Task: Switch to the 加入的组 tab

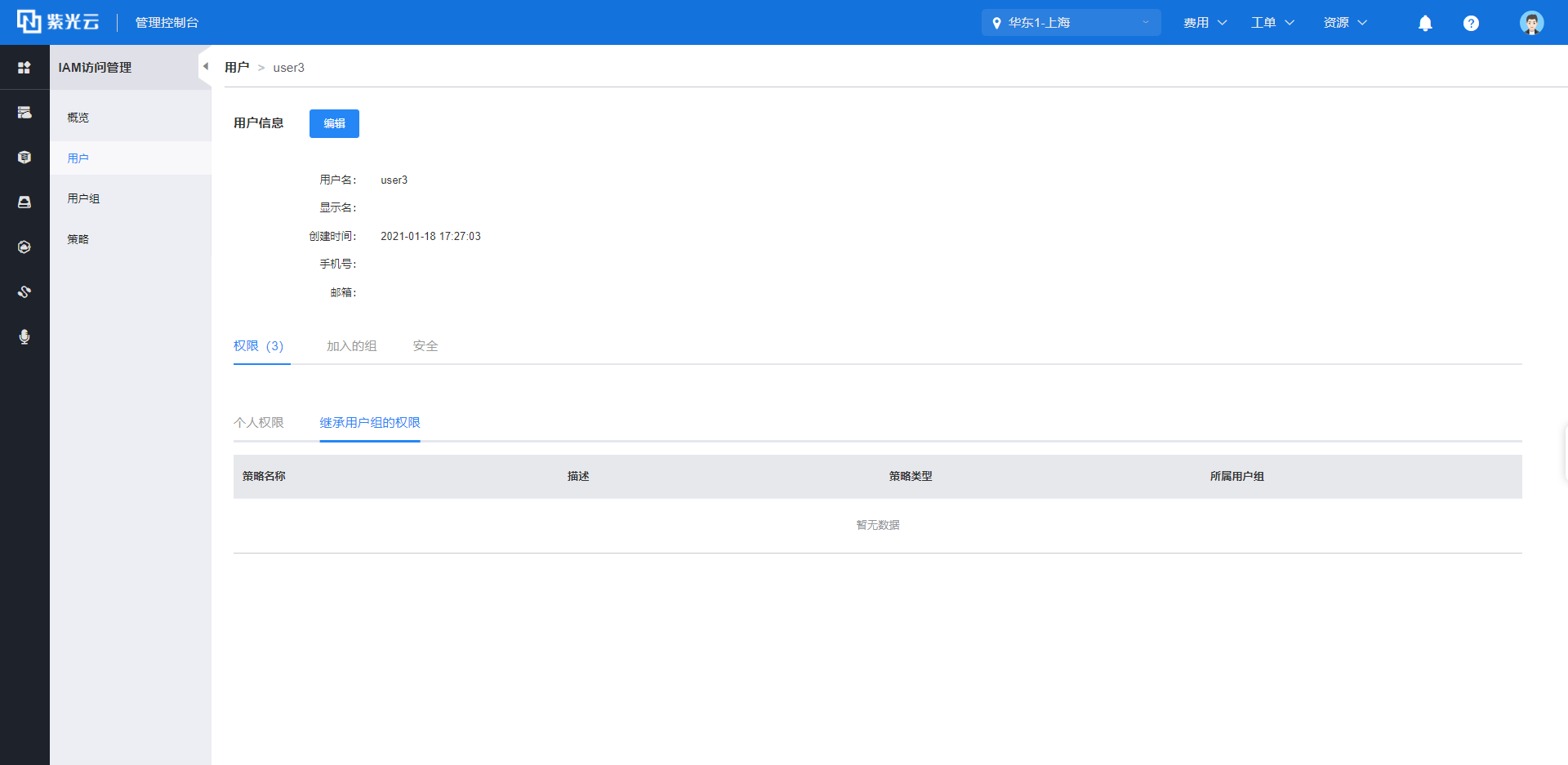Action: click(351, 346)
